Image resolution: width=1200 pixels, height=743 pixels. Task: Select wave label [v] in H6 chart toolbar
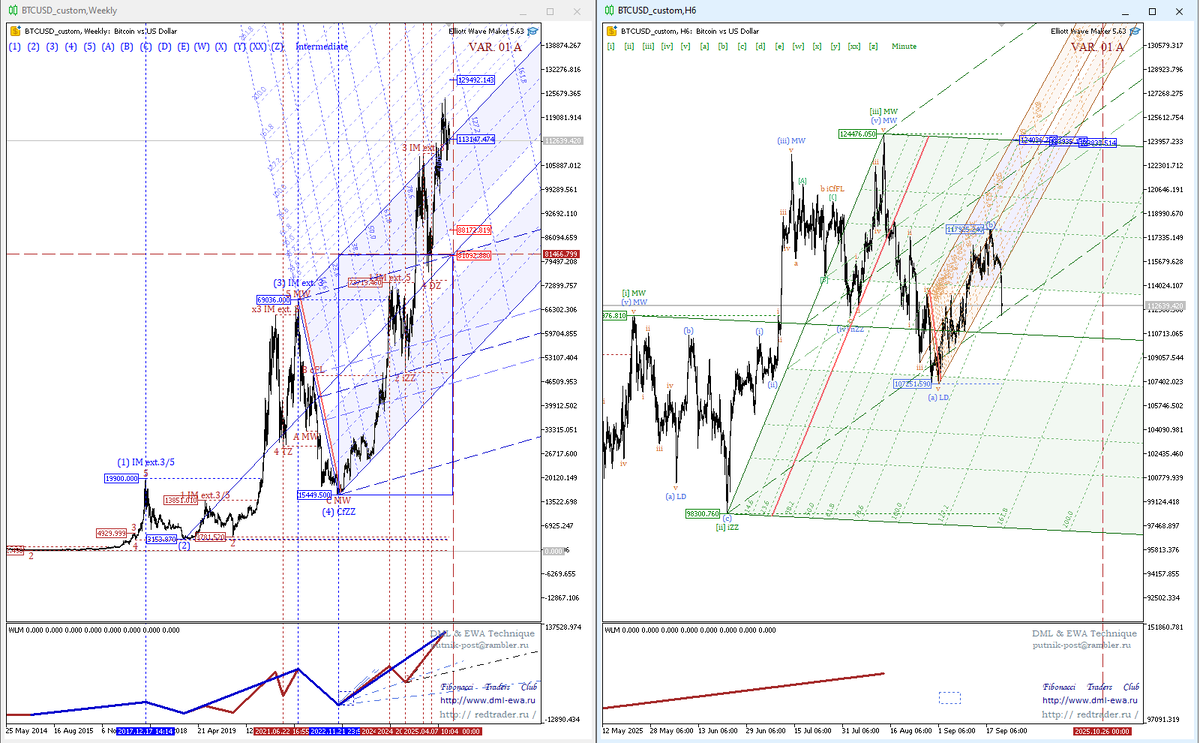pyautogui.click(x=685, y=46)
